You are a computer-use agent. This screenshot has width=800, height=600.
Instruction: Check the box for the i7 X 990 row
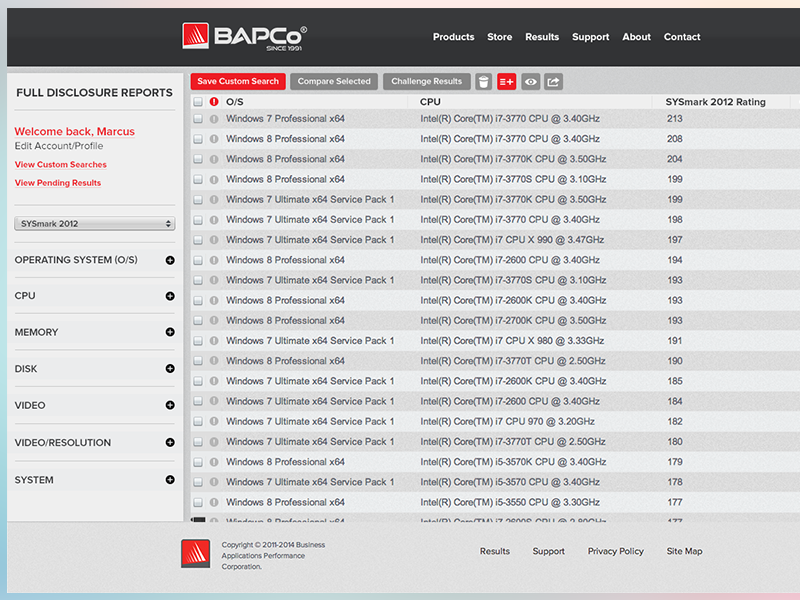coord(198,240)
